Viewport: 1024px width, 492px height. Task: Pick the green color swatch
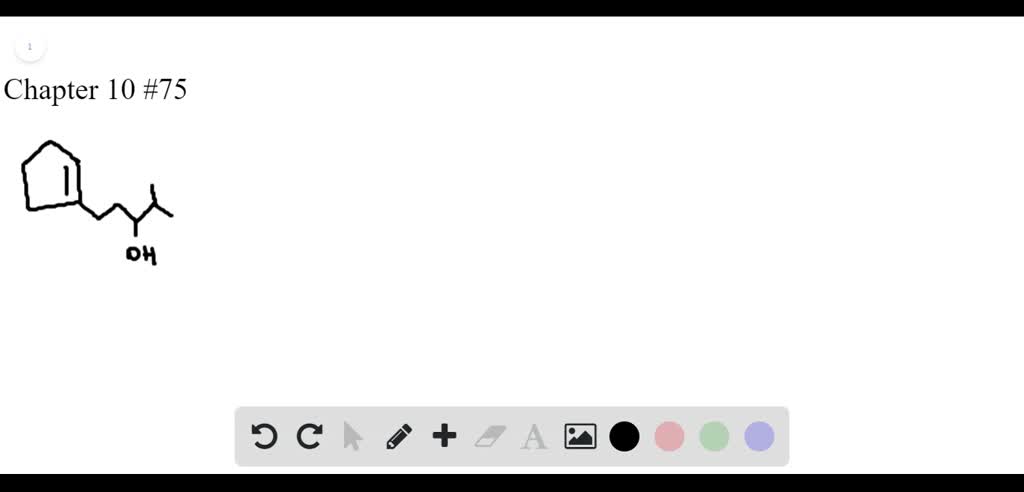[x=714, y=436]
